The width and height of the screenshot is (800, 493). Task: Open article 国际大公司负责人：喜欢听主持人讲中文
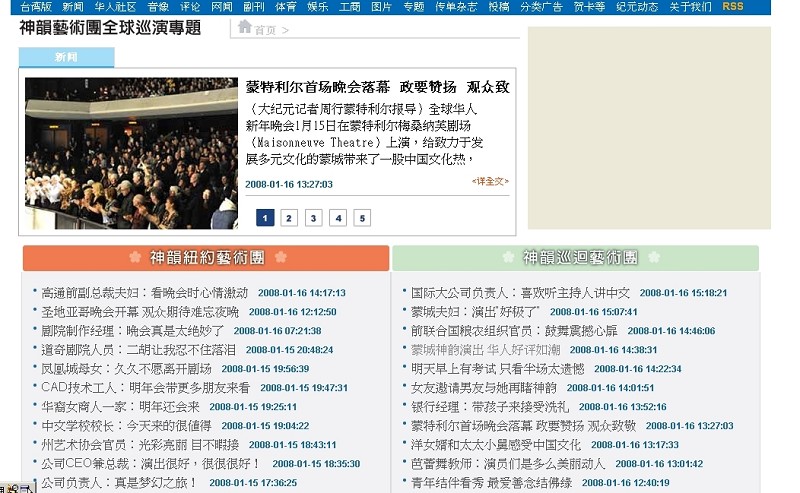tap(520, 293)
